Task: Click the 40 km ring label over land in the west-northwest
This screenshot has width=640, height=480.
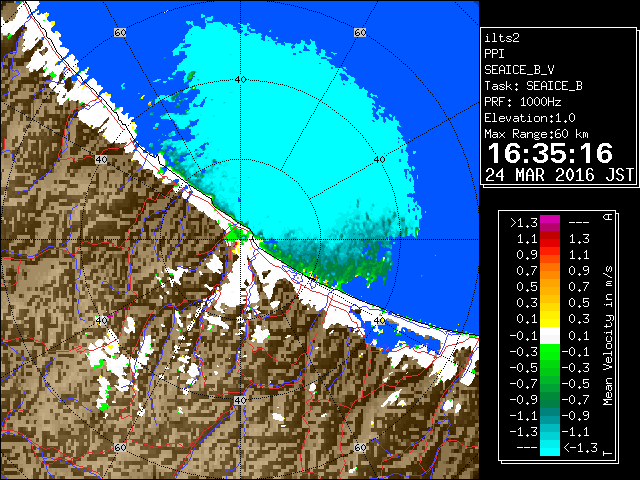Action: pyautogui.click(x=101, y=160)
